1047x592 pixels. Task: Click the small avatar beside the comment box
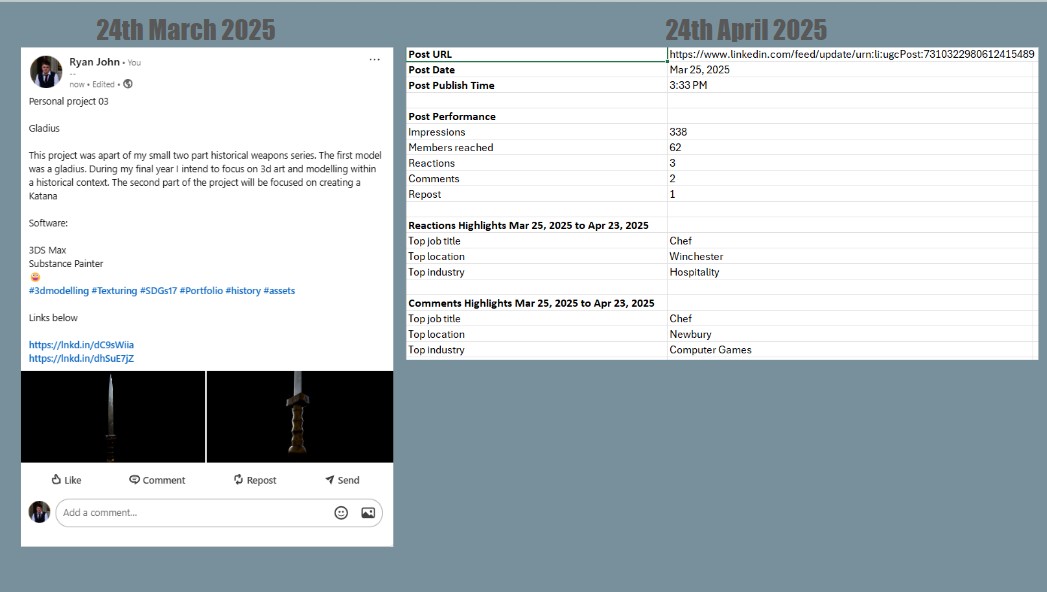(39, 512)
